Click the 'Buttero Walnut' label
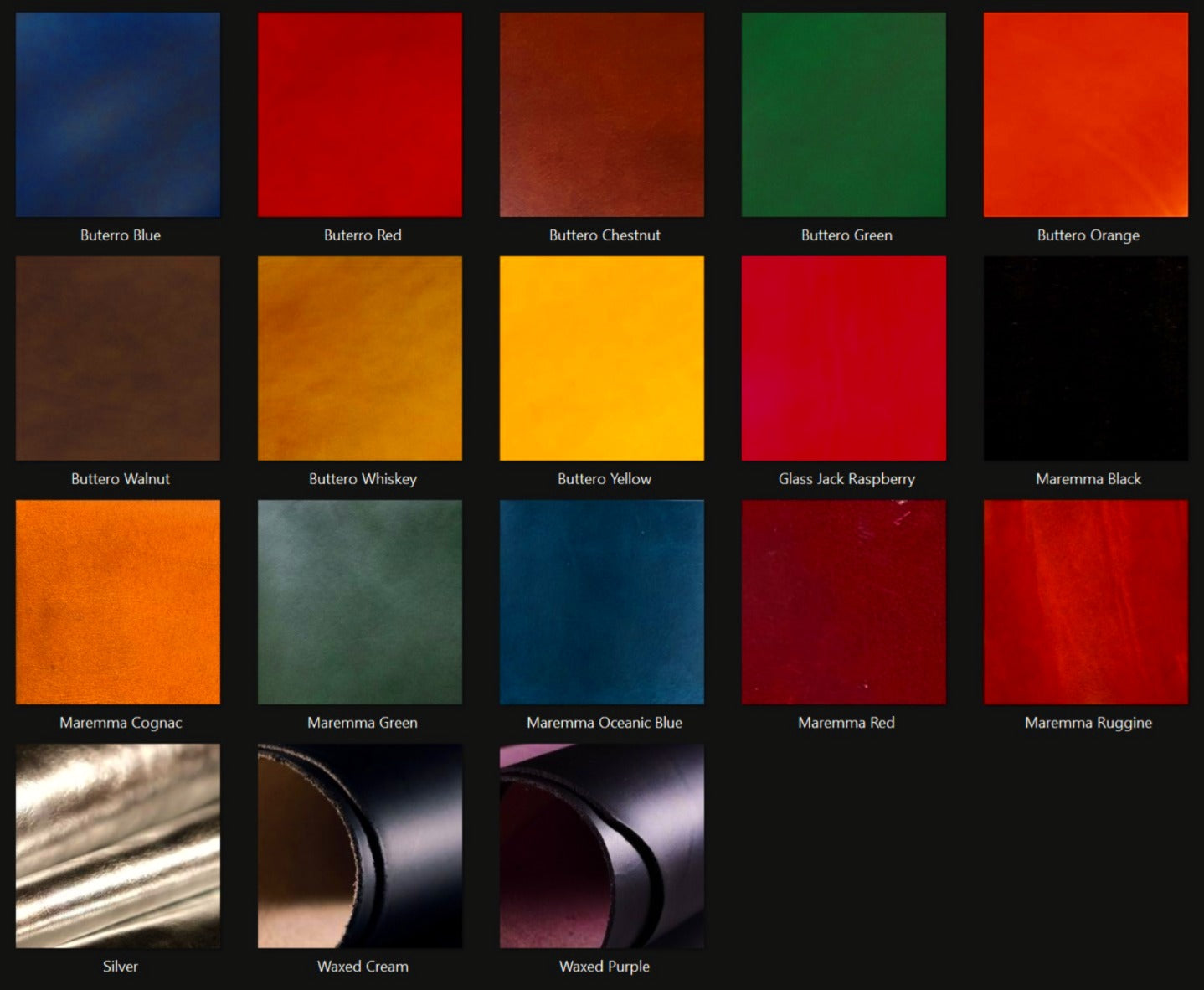The width and height of the screenshot is (1204, 990). click(121, 479)
